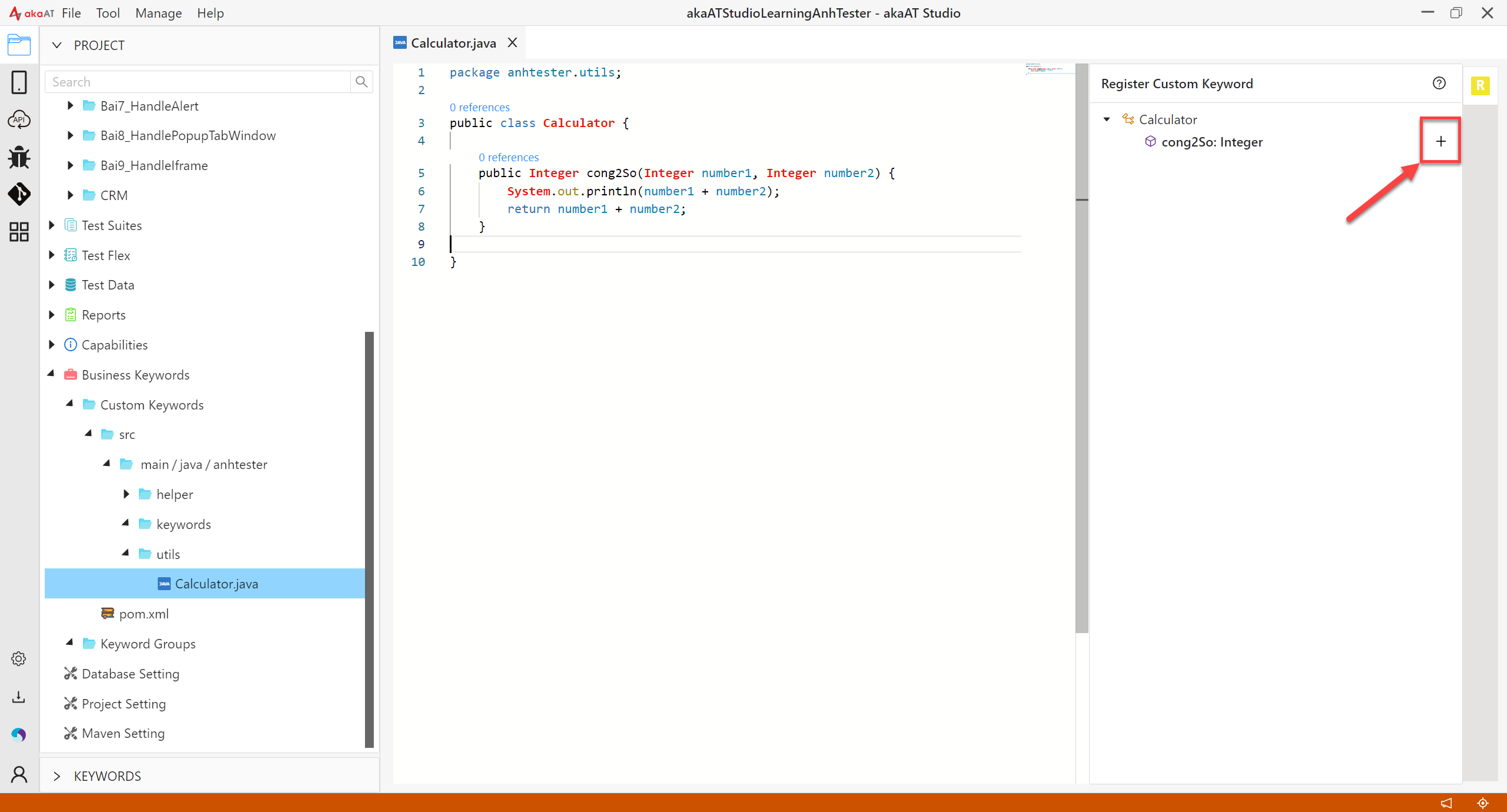
Task: Collapse the PROJECT panel chevron
Action: coord(57,45)
